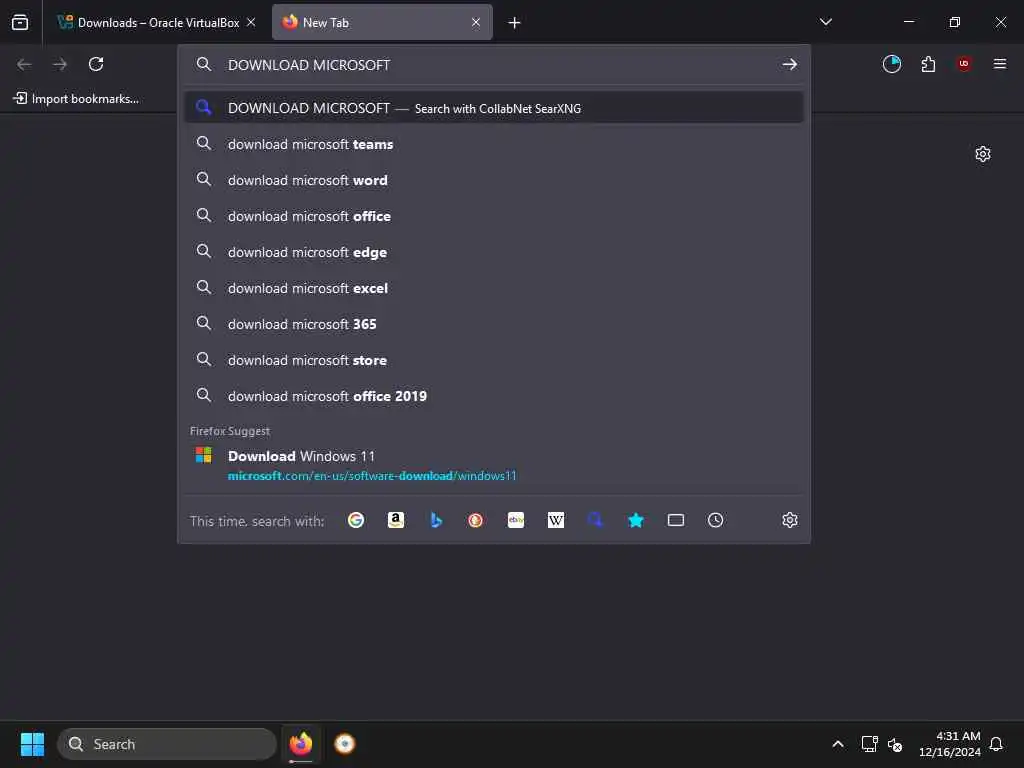Choose suggestion download microsoft office 2019
The image size is (1024, 768).
click(494, 396)
